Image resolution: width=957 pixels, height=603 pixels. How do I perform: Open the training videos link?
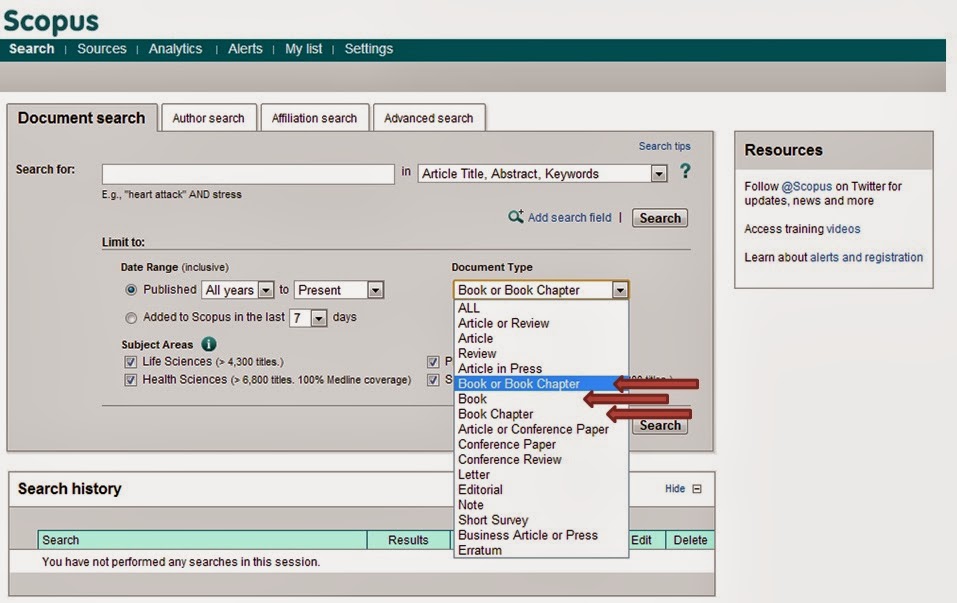tap(843, 229)
